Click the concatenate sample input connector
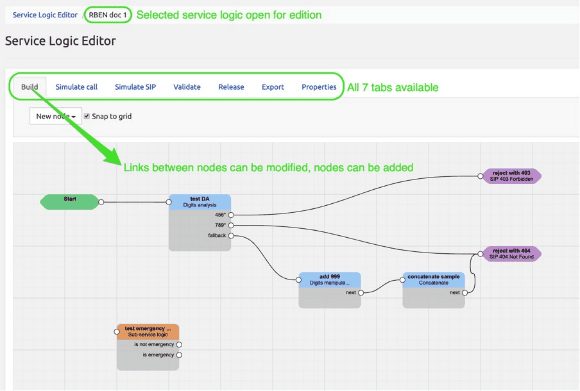This screenshot has height=391, width=580. tap(402, 280)
